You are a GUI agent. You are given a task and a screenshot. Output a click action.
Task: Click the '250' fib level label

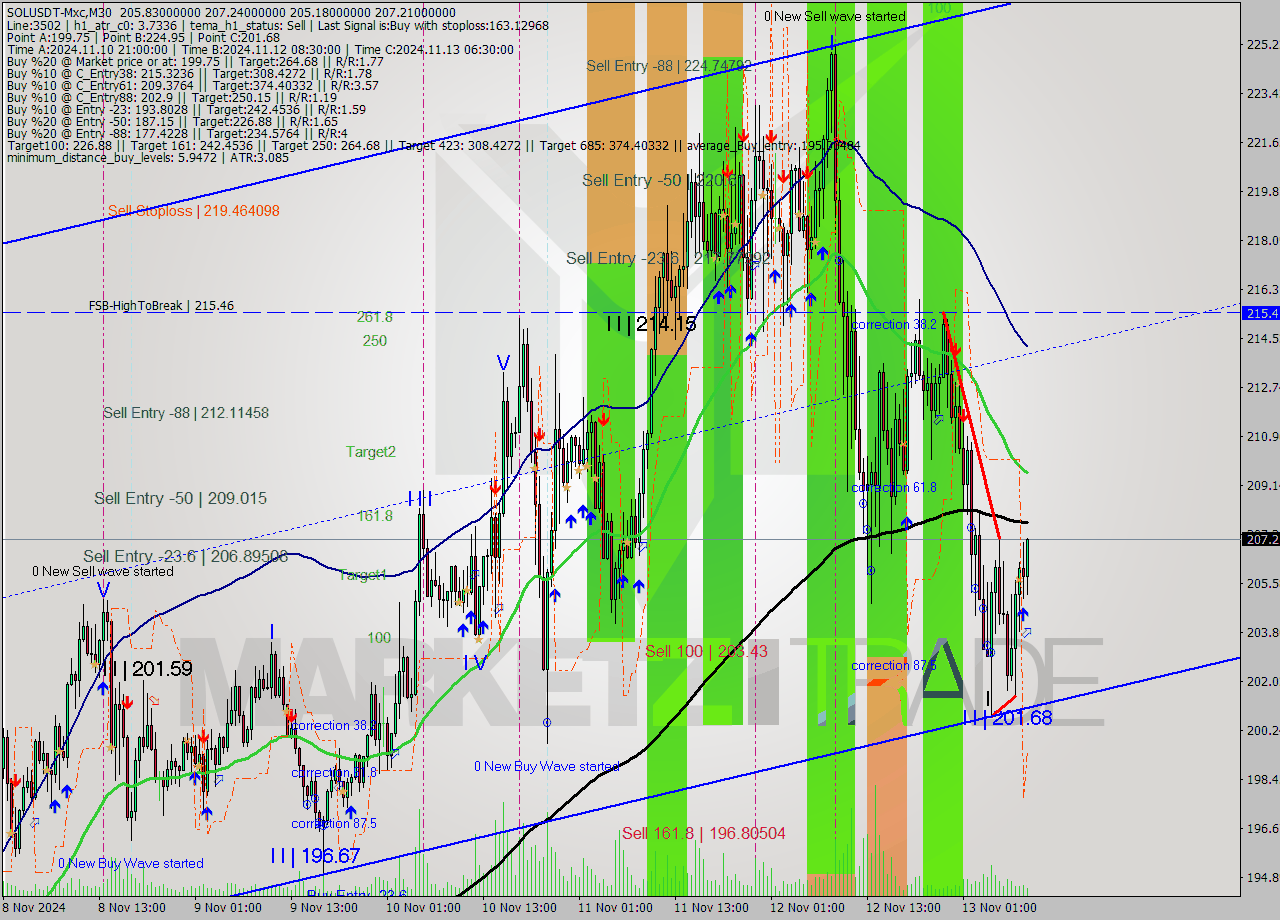(375, 341)
